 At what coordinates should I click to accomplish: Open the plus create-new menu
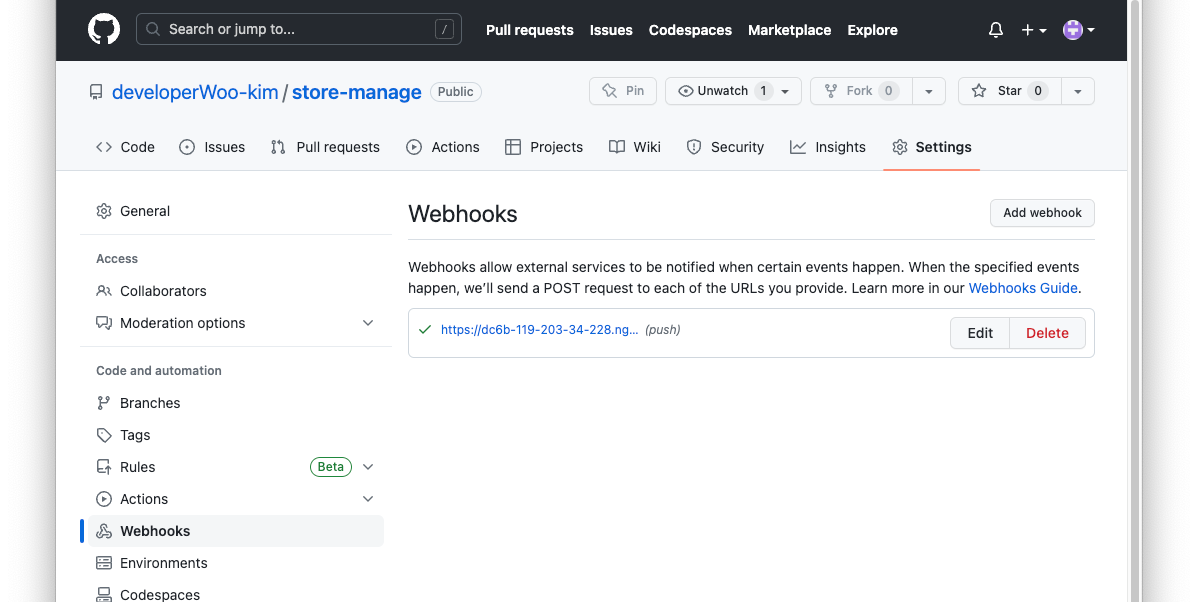click(1034, 30)
